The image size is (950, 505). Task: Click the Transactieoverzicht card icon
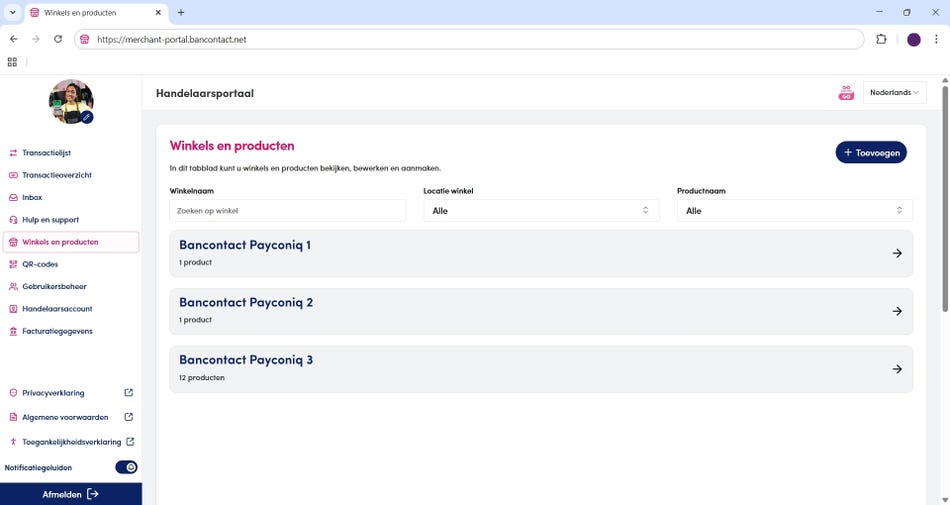pyautogui.click(x=13, y=175)
